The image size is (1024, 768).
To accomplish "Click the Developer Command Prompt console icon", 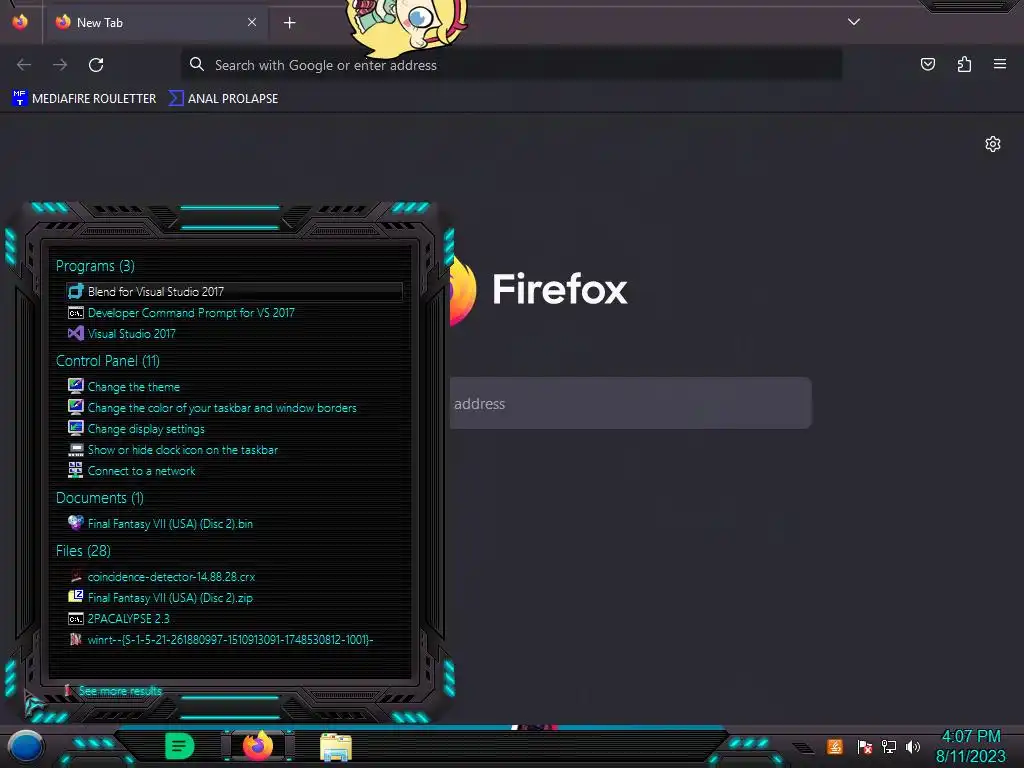I will [76, 313].
